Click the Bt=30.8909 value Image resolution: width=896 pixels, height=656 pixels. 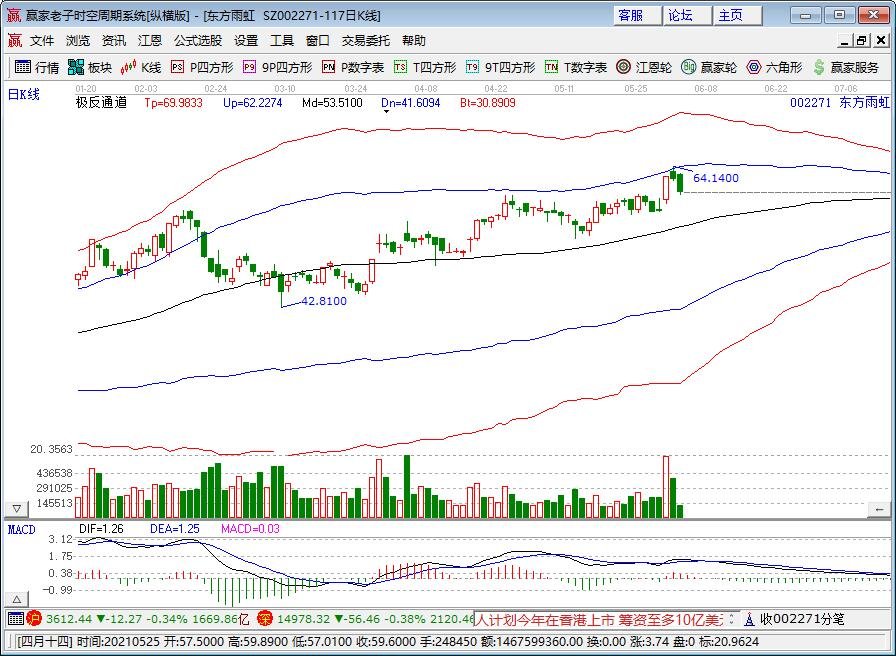pyautogui.click(x=487, y=103)
